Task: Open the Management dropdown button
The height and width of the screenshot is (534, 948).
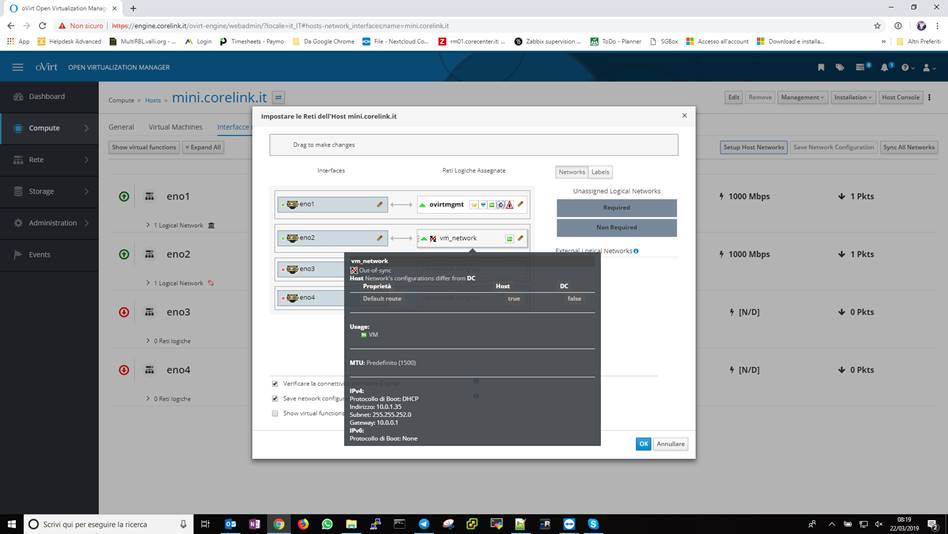Action: tap(802, 97)
